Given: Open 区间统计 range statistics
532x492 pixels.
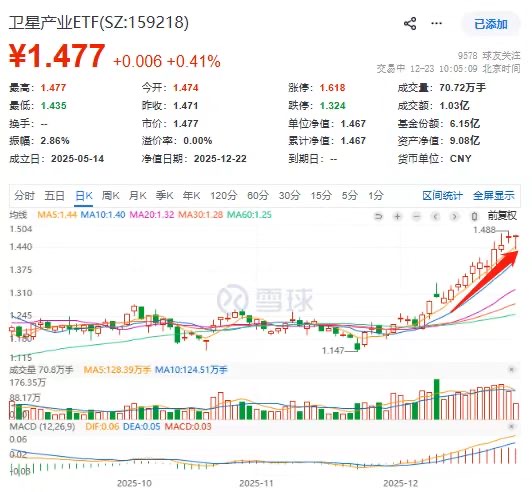Looking at the screenshot, I should [442, 195].
